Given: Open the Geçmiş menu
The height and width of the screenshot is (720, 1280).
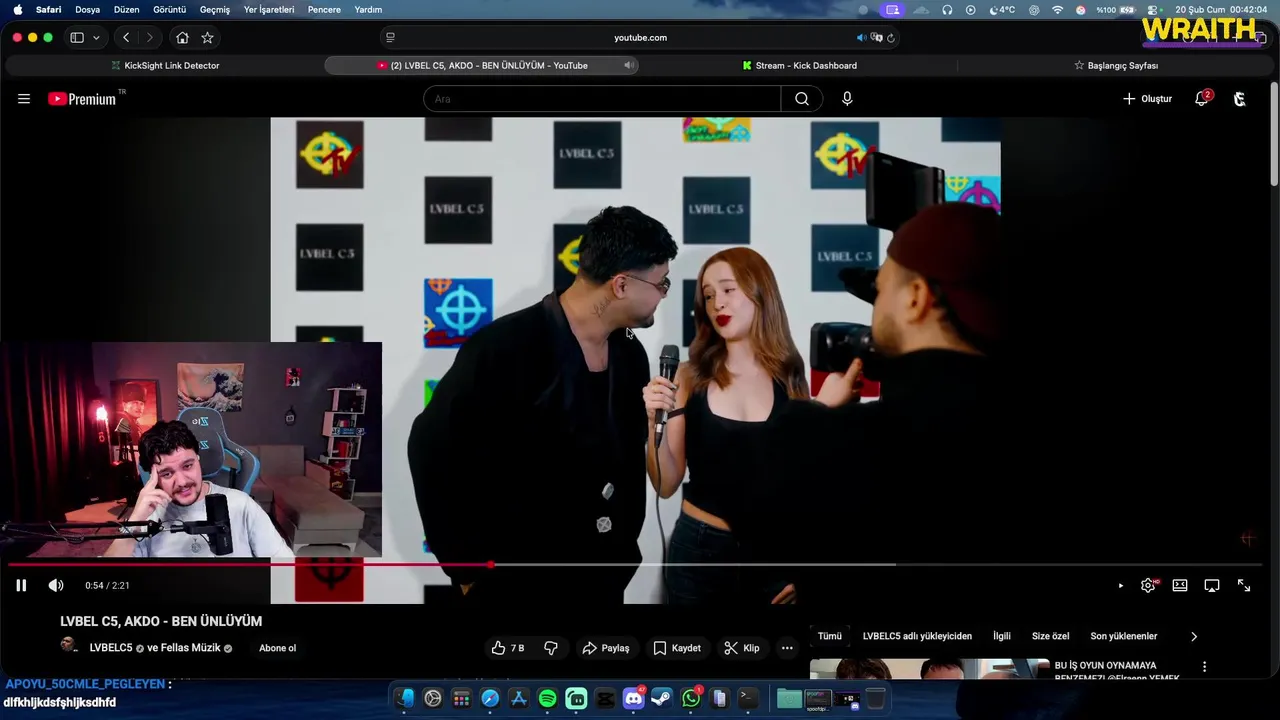Looking at the screenshot, I should click(215, 9).
